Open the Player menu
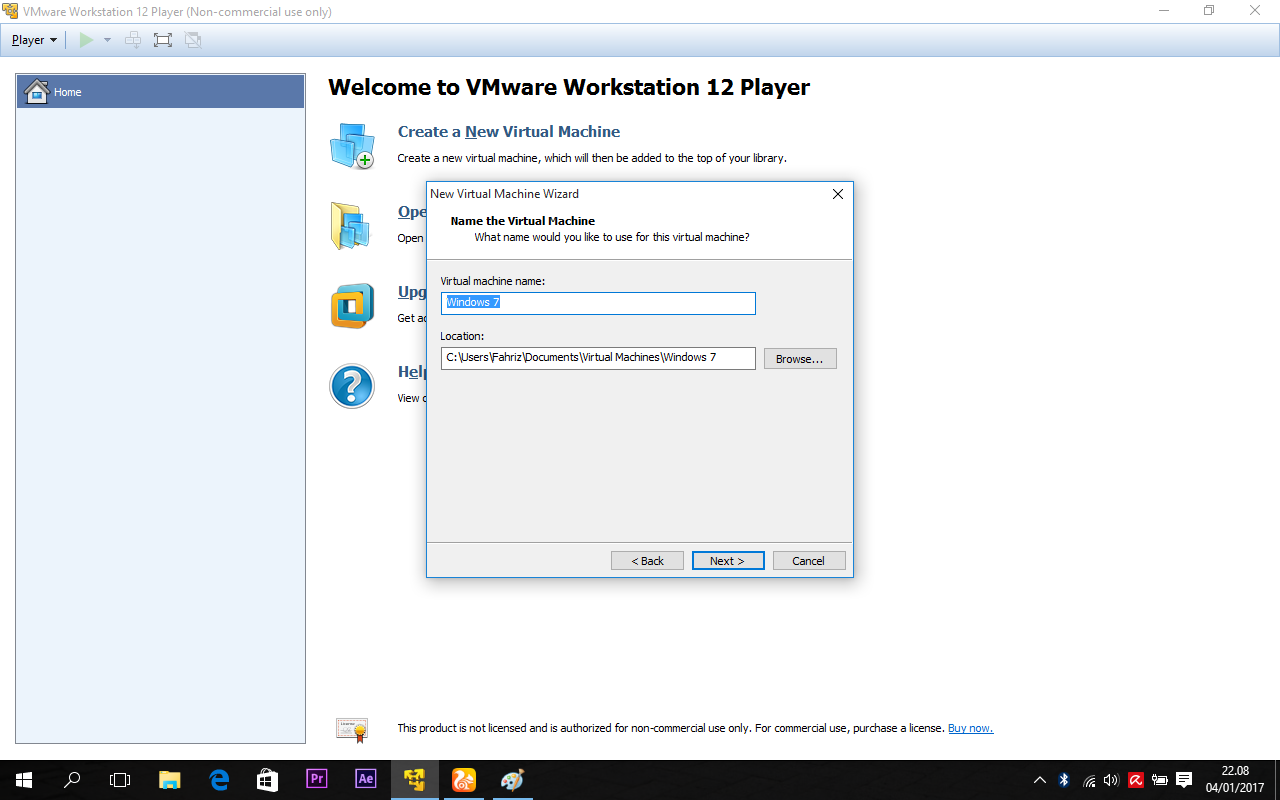The width and height of the screenshot is (1280, 800). [34, 40]
